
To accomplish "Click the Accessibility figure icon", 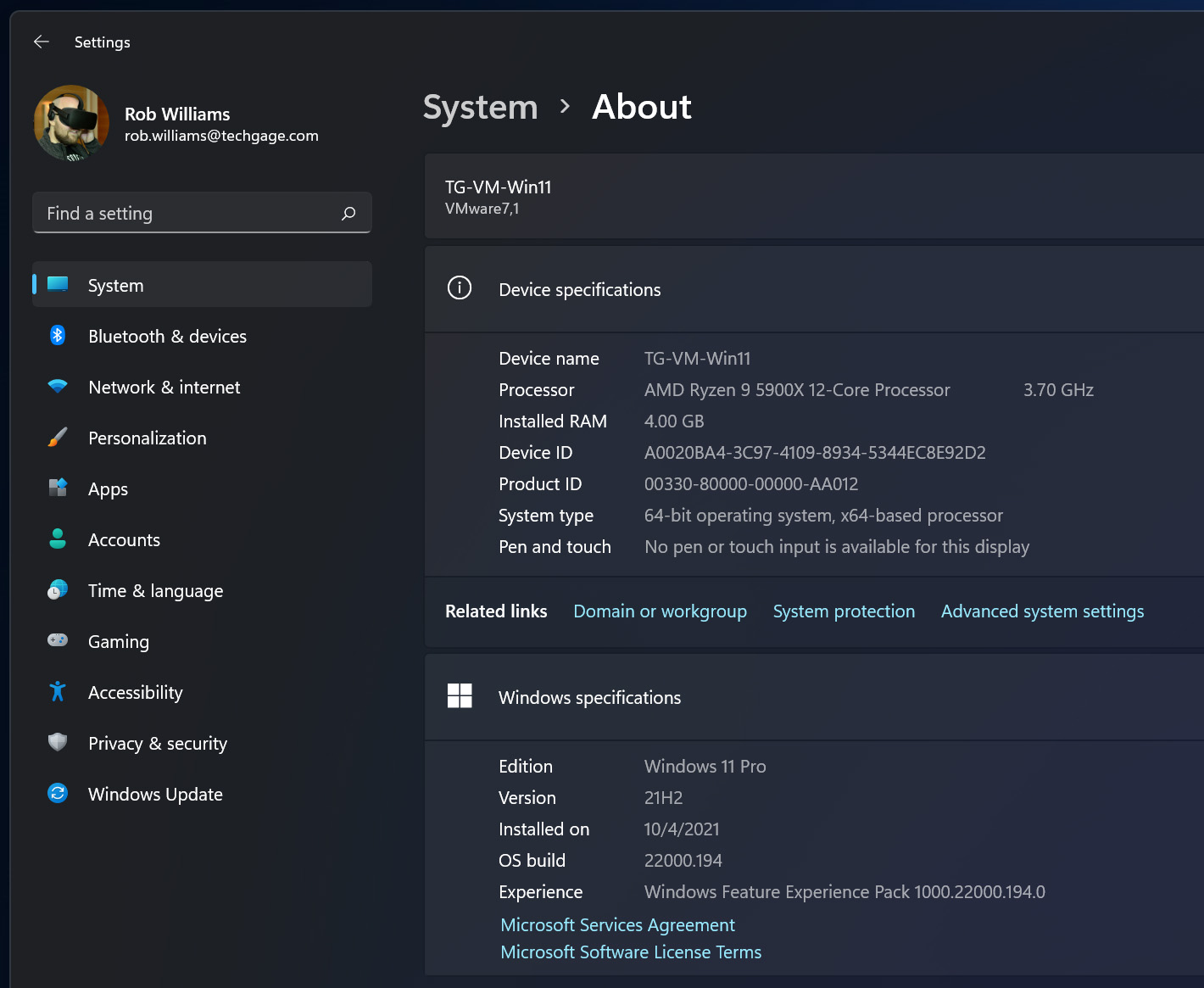I will (x=58, y=692).
